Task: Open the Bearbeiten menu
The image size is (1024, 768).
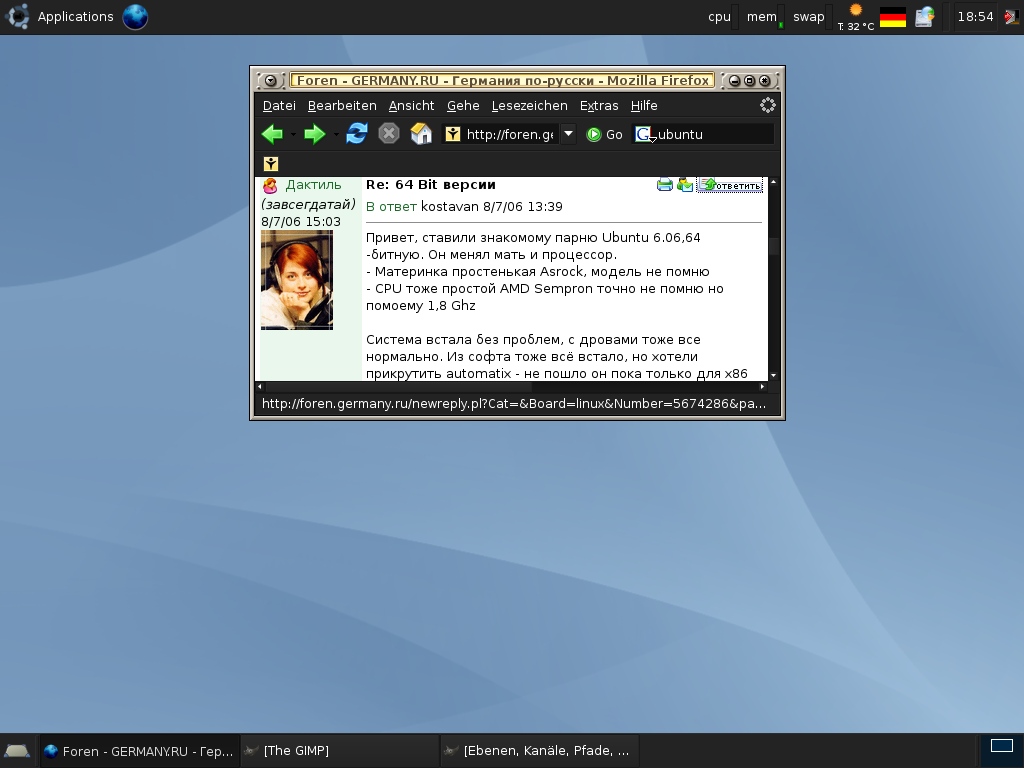Action: click(342, 106)
